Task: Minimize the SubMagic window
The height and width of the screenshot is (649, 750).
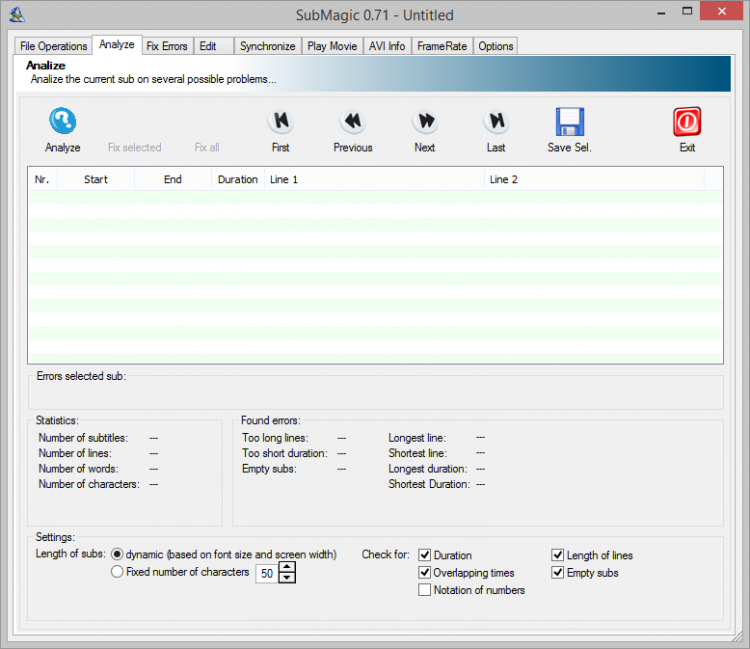Action: tap(661, 12)
